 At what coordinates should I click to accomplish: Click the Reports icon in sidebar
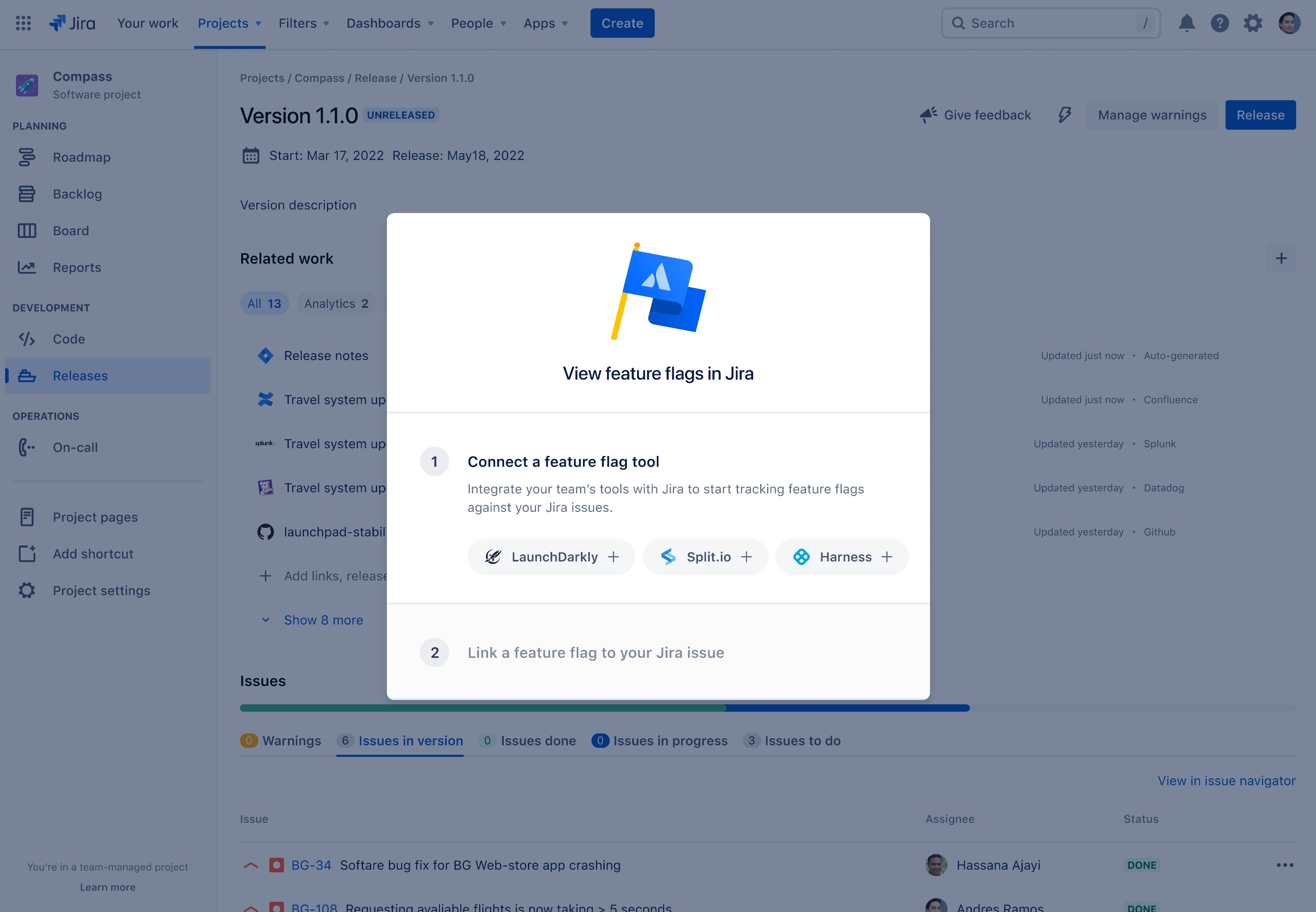pyautogui.click(x=27, y=266)
